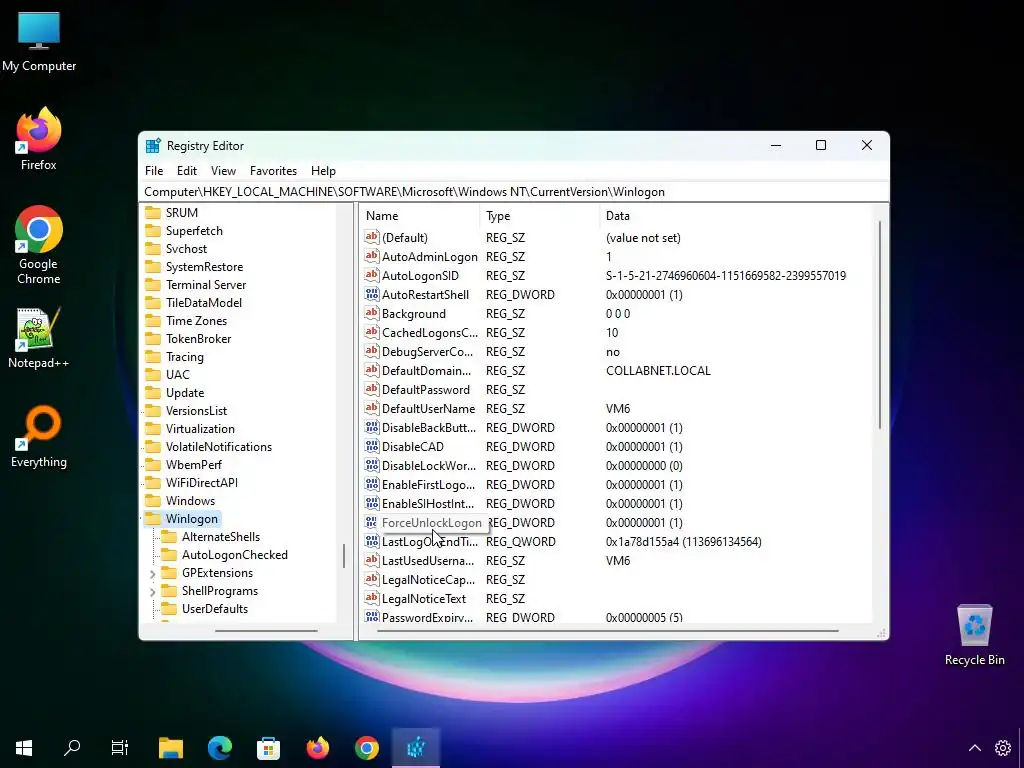Sort values by Data column header

pos(735,216)
